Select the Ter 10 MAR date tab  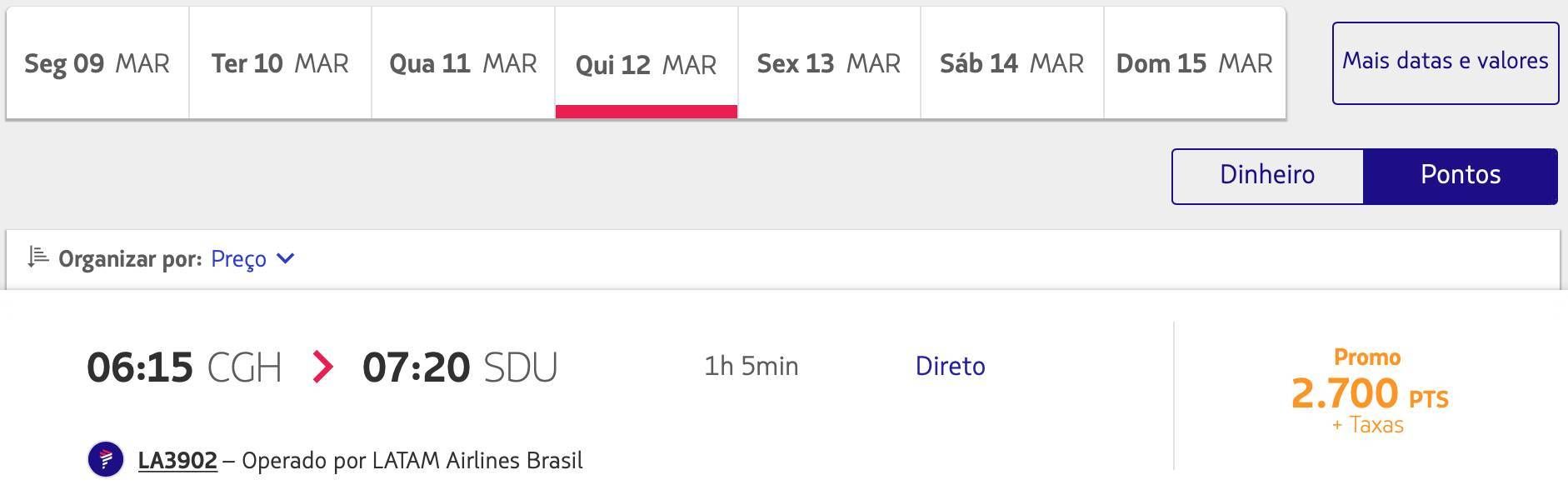280,63
